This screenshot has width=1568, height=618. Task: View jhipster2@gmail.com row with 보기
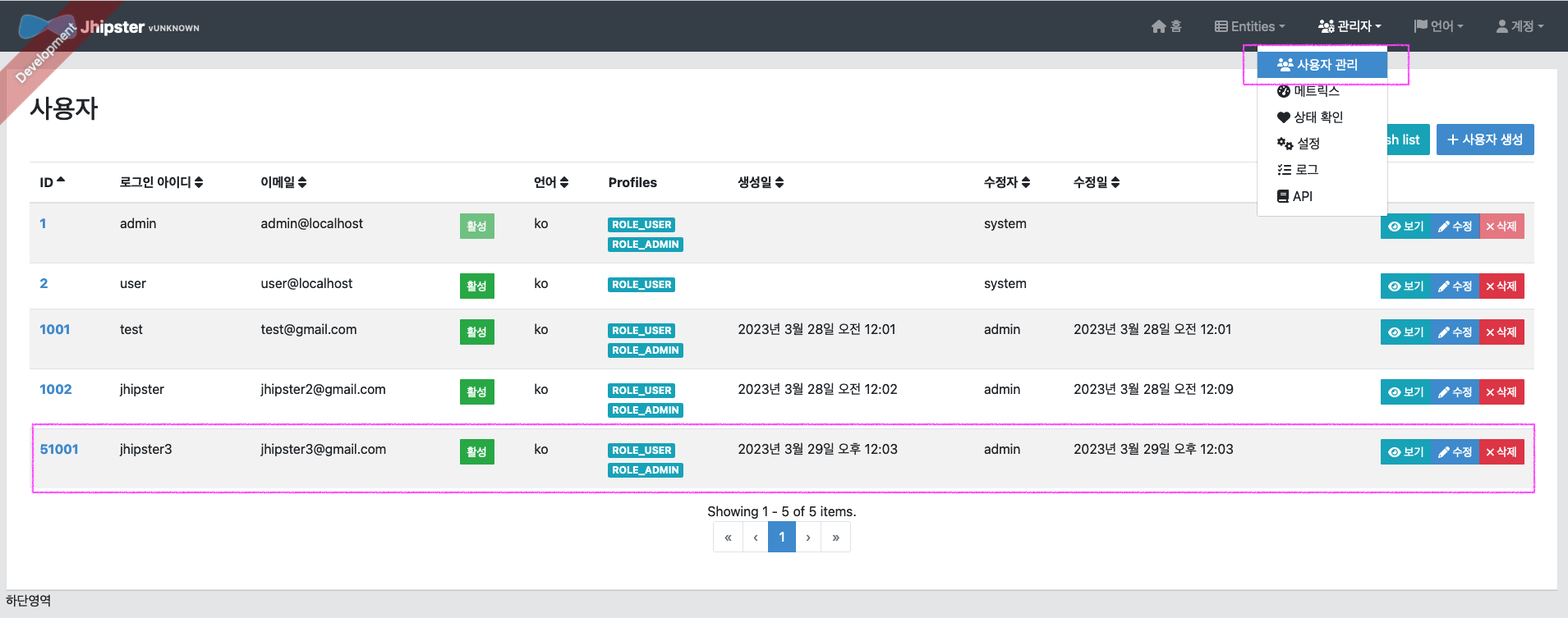pos(1405,391)
